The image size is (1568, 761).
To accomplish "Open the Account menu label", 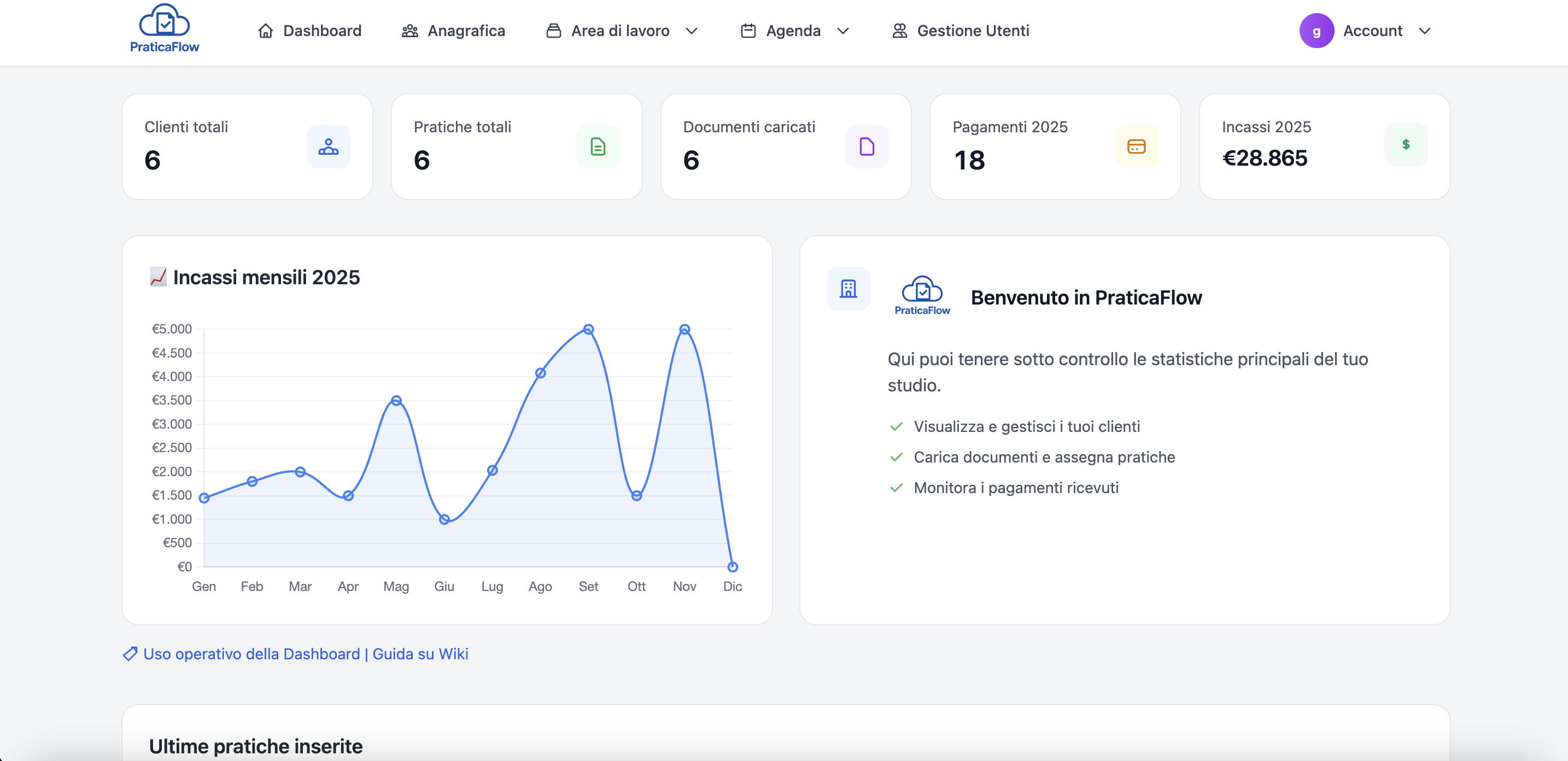I will click(x=1373, y=31).
